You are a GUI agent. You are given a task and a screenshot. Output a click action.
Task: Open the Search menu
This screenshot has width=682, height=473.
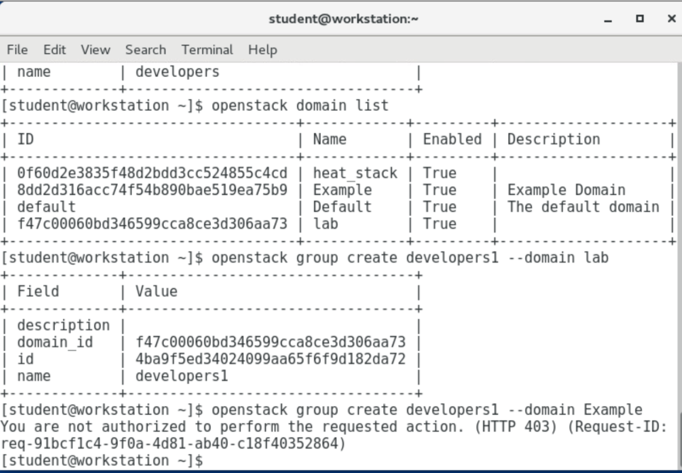[x=145, y=49]
